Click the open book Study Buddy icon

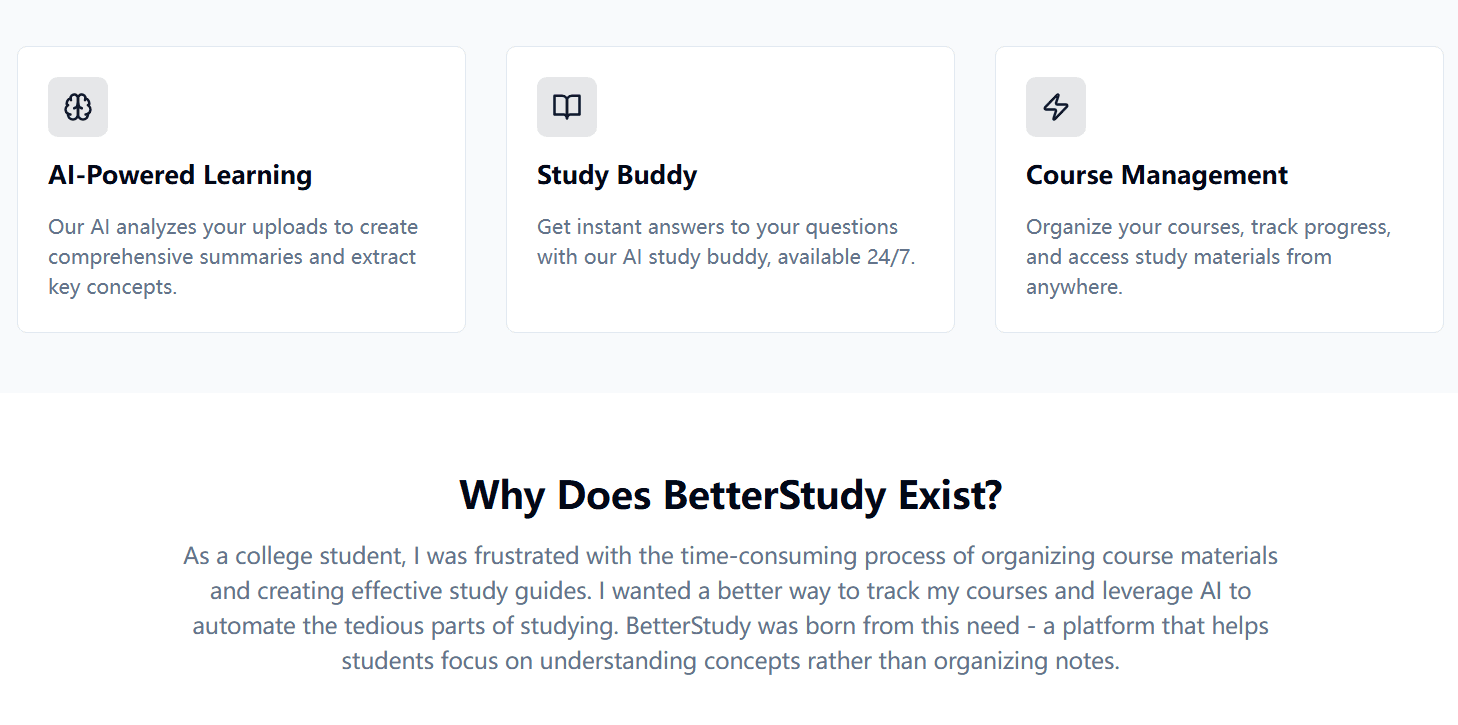point(567,107)
